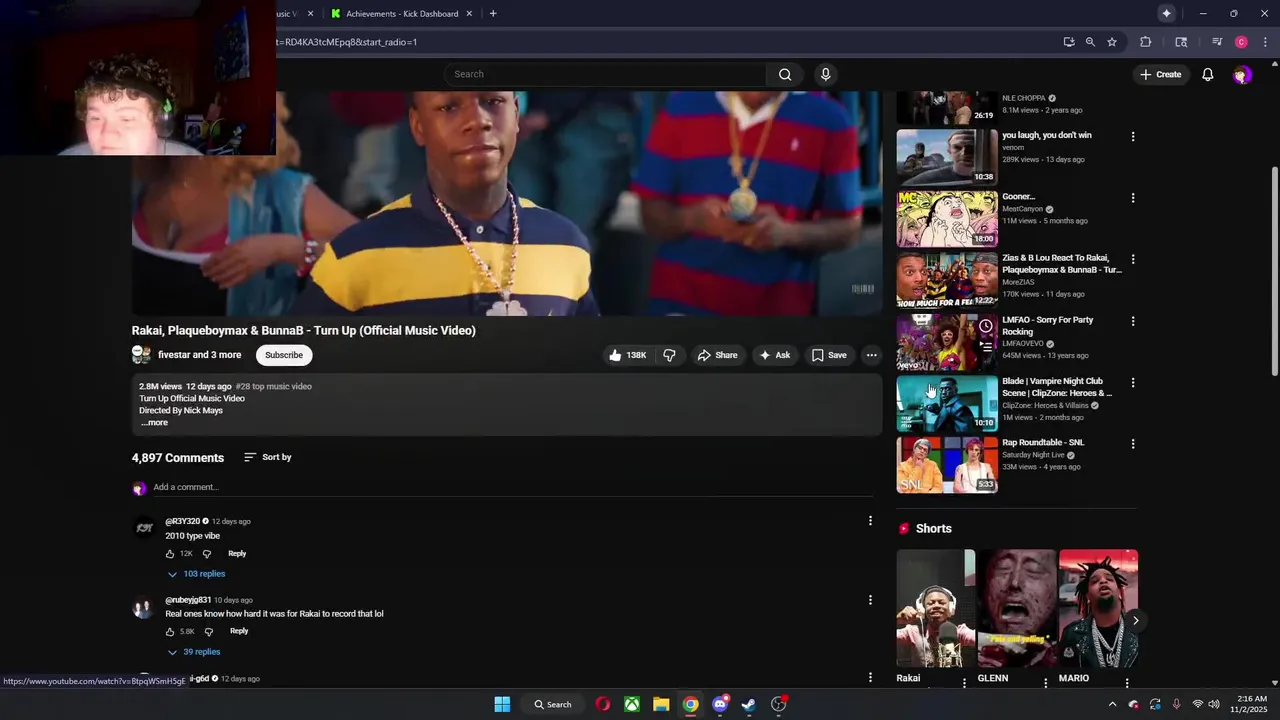
Task: Show hidden tray icons chevron
Action: [1112, 704]
